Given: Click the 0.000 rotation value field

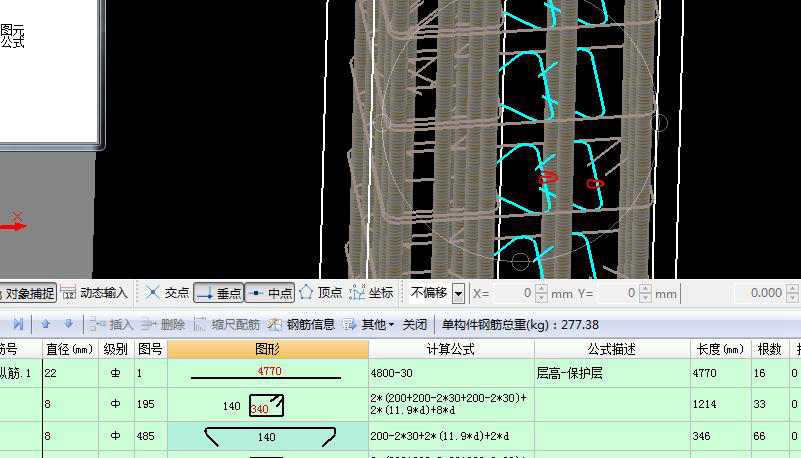Looking at the screenshot, I should 760,293.
